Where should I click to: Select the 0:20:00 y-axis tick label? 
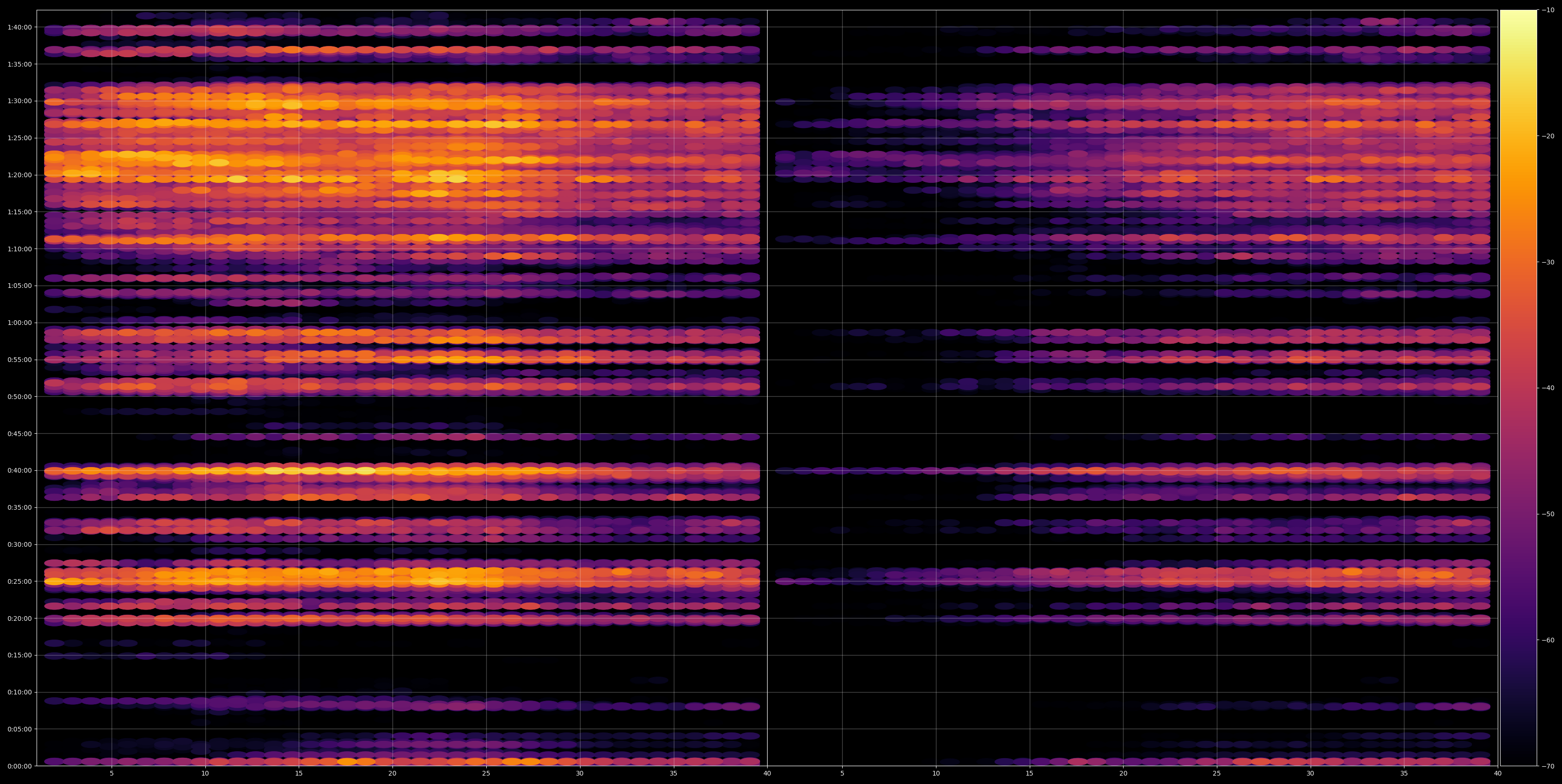(19, 618)
